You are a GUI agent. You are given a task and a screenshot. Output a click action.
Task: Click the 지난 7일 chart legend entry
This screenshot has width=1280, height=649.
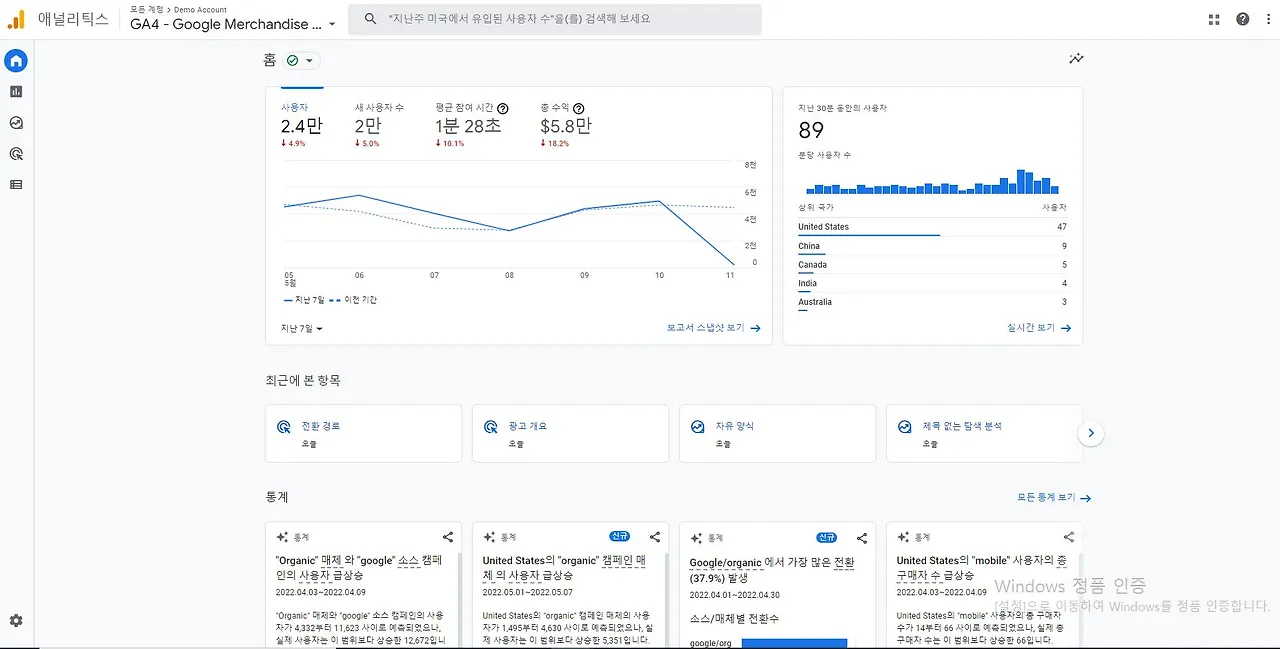click(x=302, y=300)
